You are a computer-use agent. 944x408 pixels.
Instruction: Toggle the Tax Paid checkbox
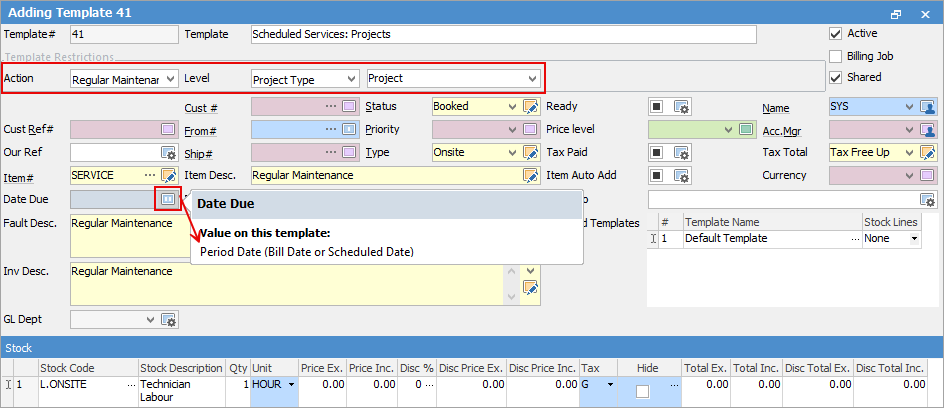[657, 152]
